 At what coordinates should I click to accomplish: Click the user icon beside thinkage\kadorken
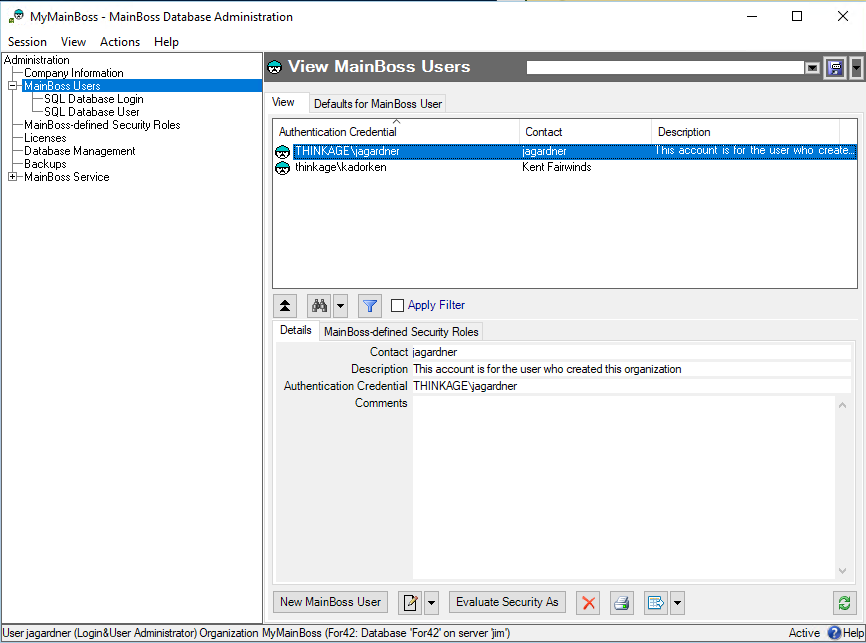click(x=282, y=167)
